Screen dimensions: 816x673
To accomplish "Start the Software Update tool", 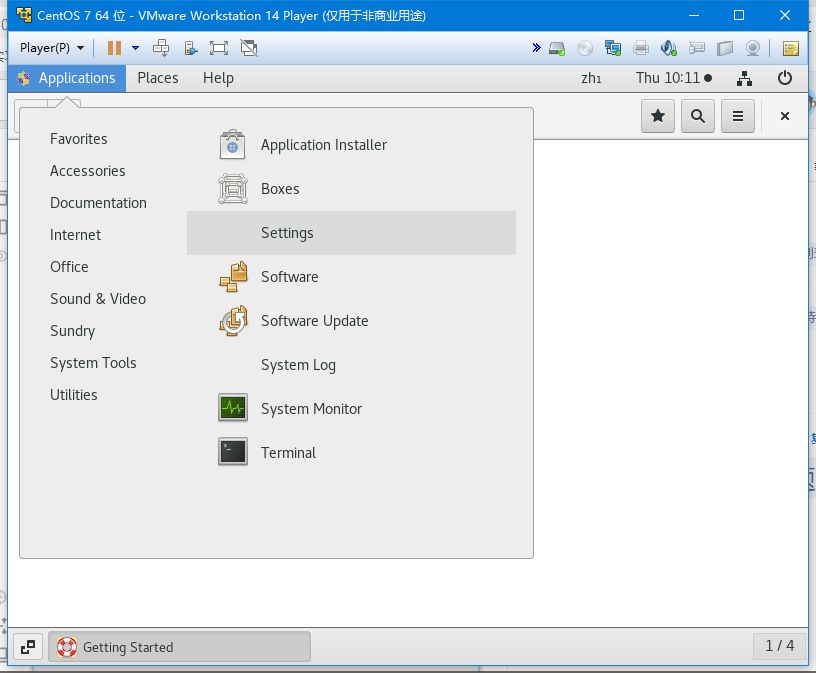I will (314, 320).
